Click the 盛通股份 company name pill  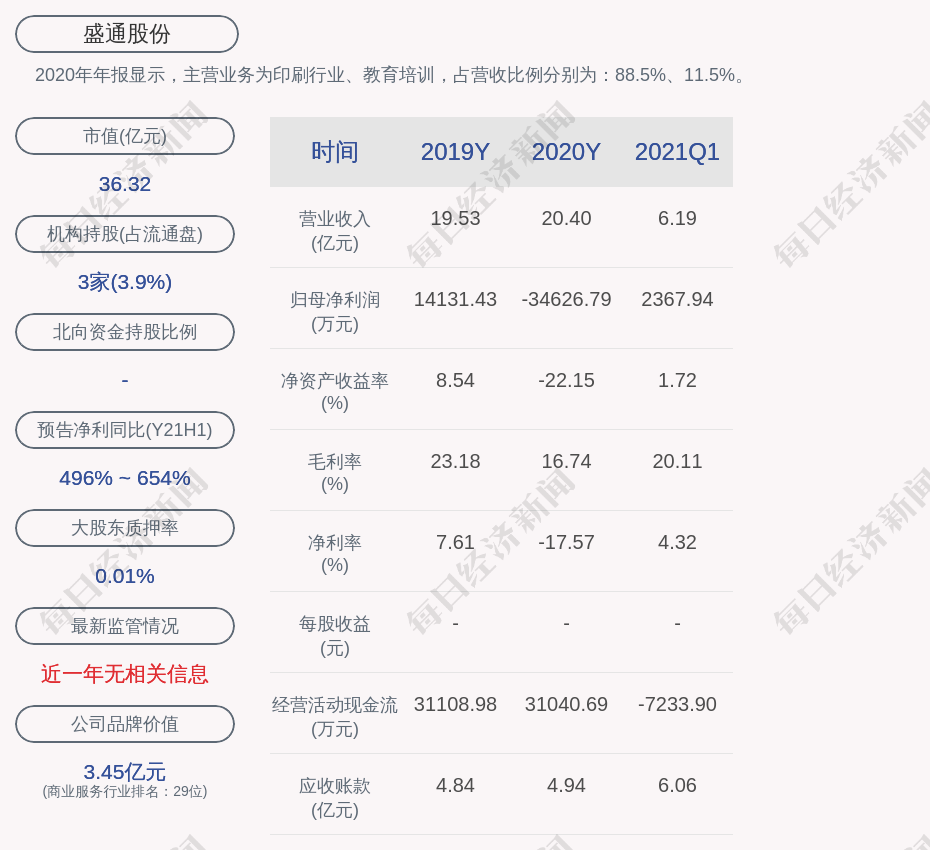127,34
